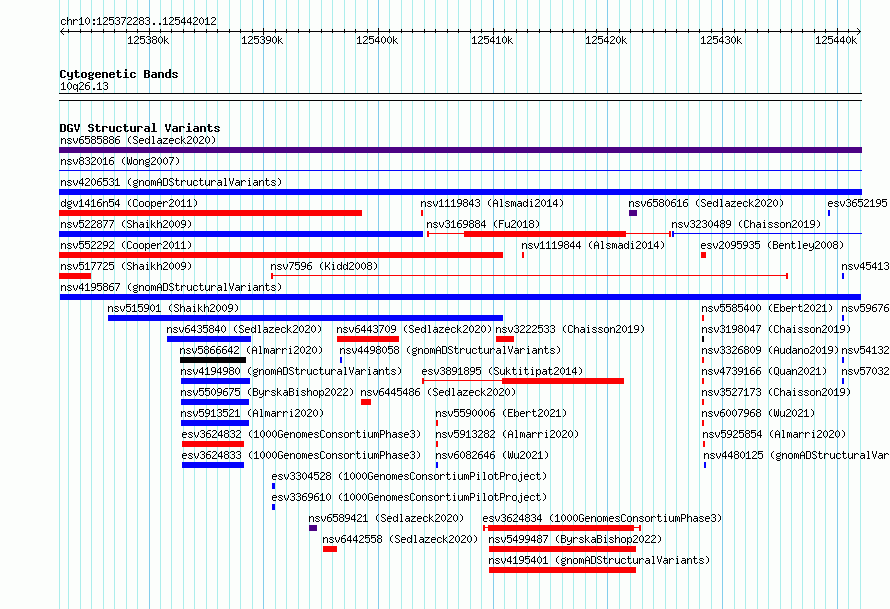Select the red esv3624832 variant bar
The image size is (890, 609).
[x=213, y=444]
